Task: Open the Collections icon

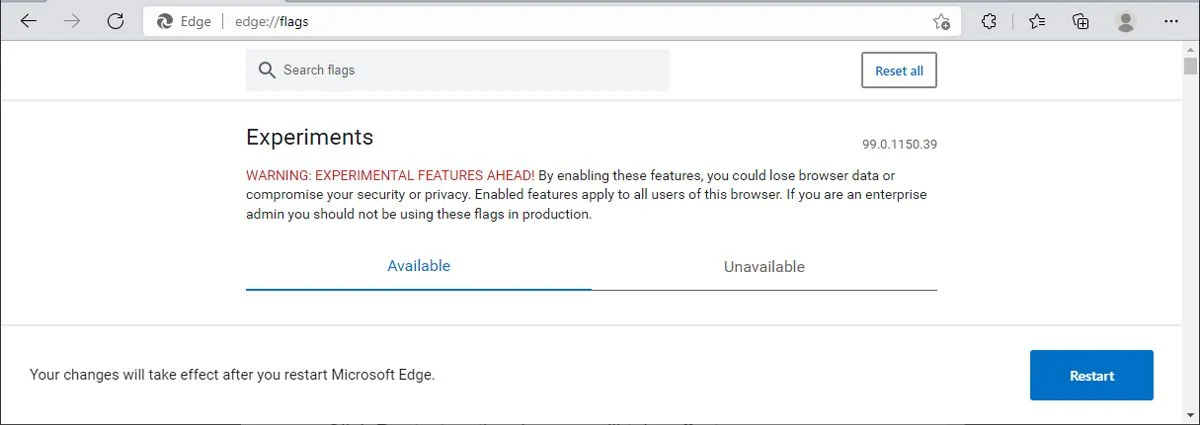Action: (1080, 21)
